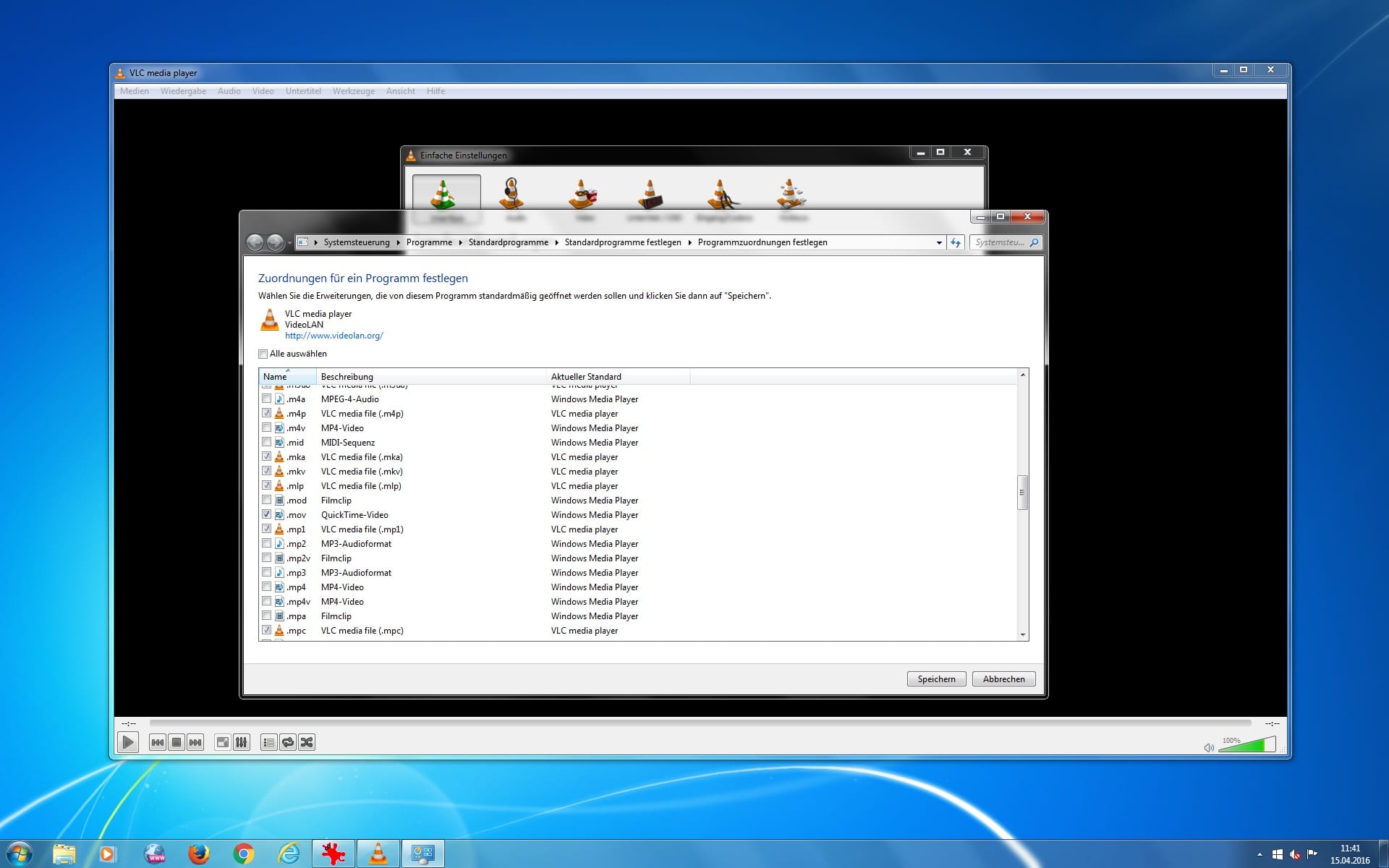Click the Next track button in VLC
The height and width of the screenshot is (868, 1389).
tap(195, 742)
